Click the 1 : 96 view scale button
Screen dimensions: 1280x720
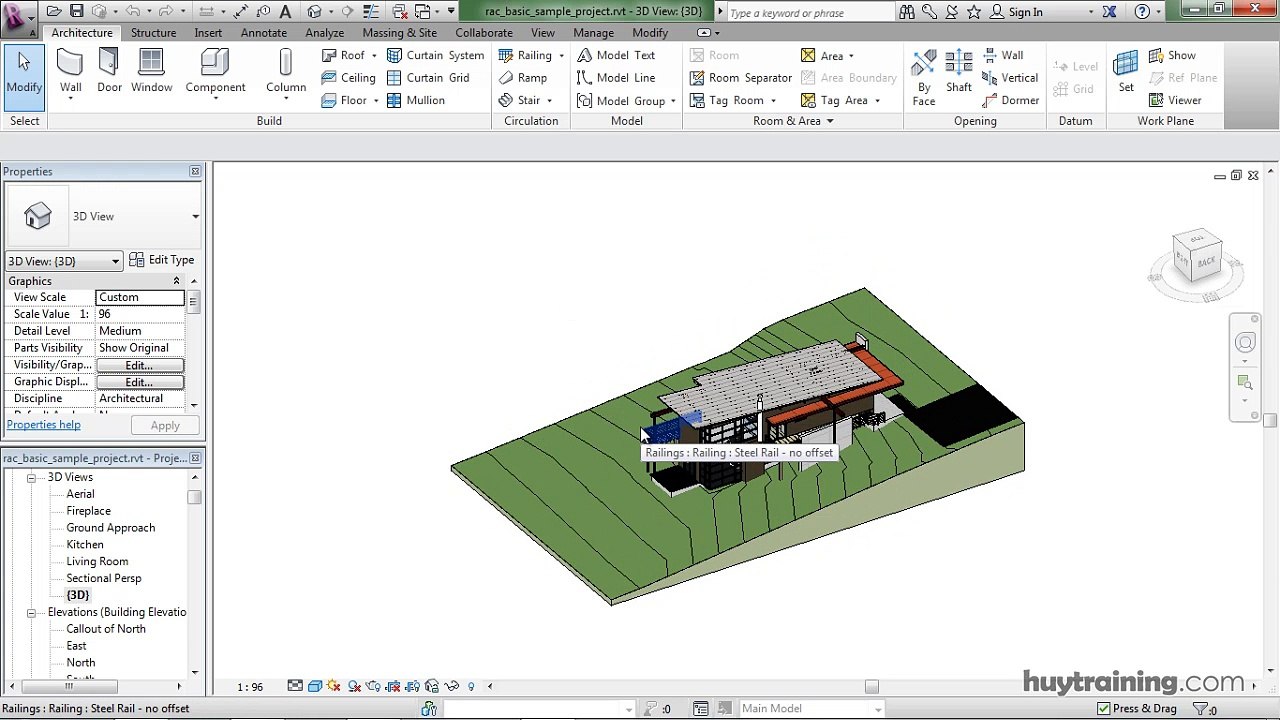pos(250,687)
